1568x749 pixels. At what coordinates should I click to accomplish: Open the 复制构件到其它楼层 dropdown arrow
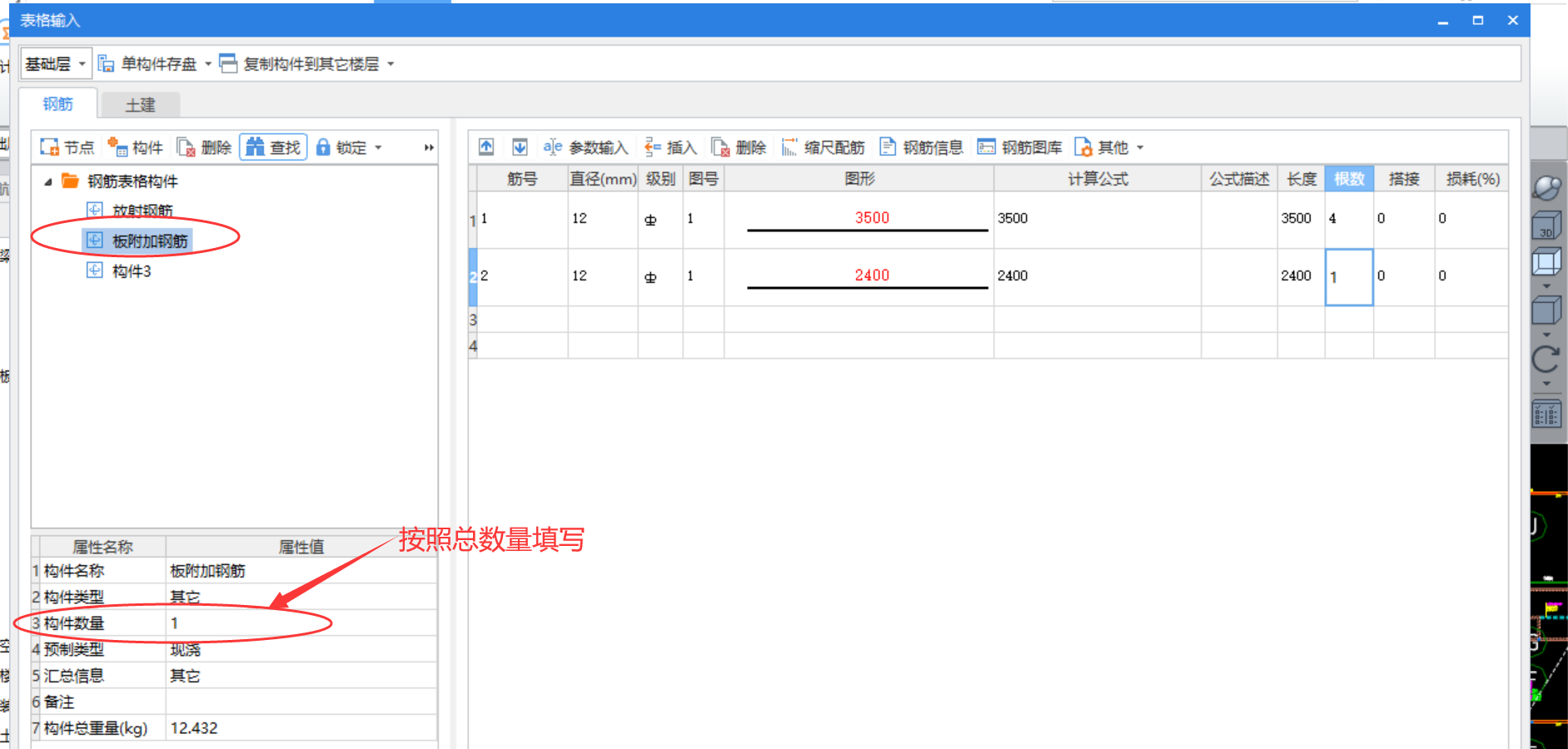(x=391, y=64)
